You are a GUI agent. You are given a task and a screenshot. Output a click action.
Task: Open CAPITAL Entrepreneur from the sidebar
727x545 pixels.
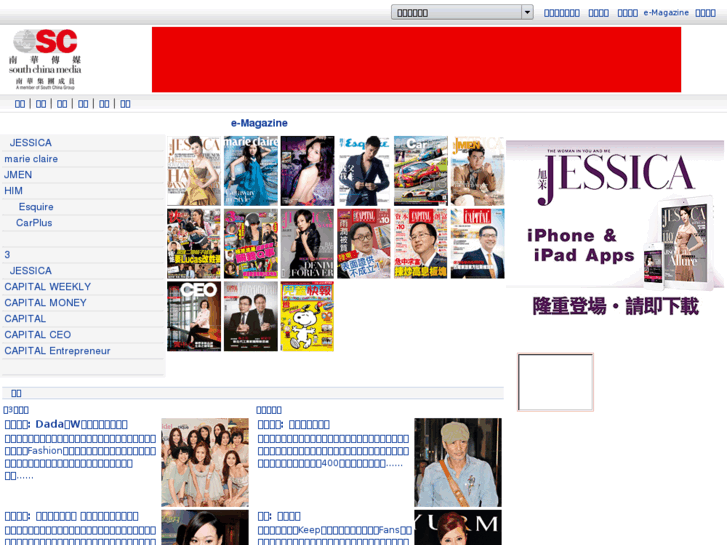[57, 351]
